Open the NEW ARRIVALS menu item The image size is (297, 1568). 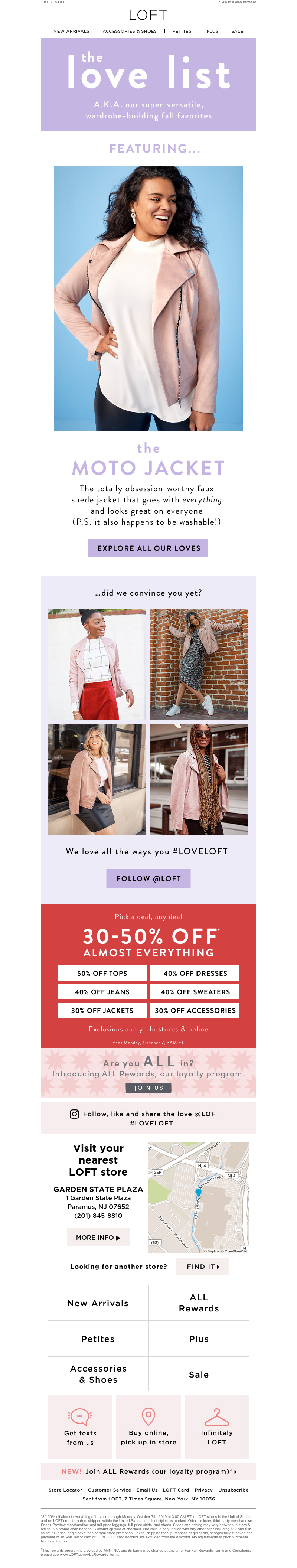point(71,31)
